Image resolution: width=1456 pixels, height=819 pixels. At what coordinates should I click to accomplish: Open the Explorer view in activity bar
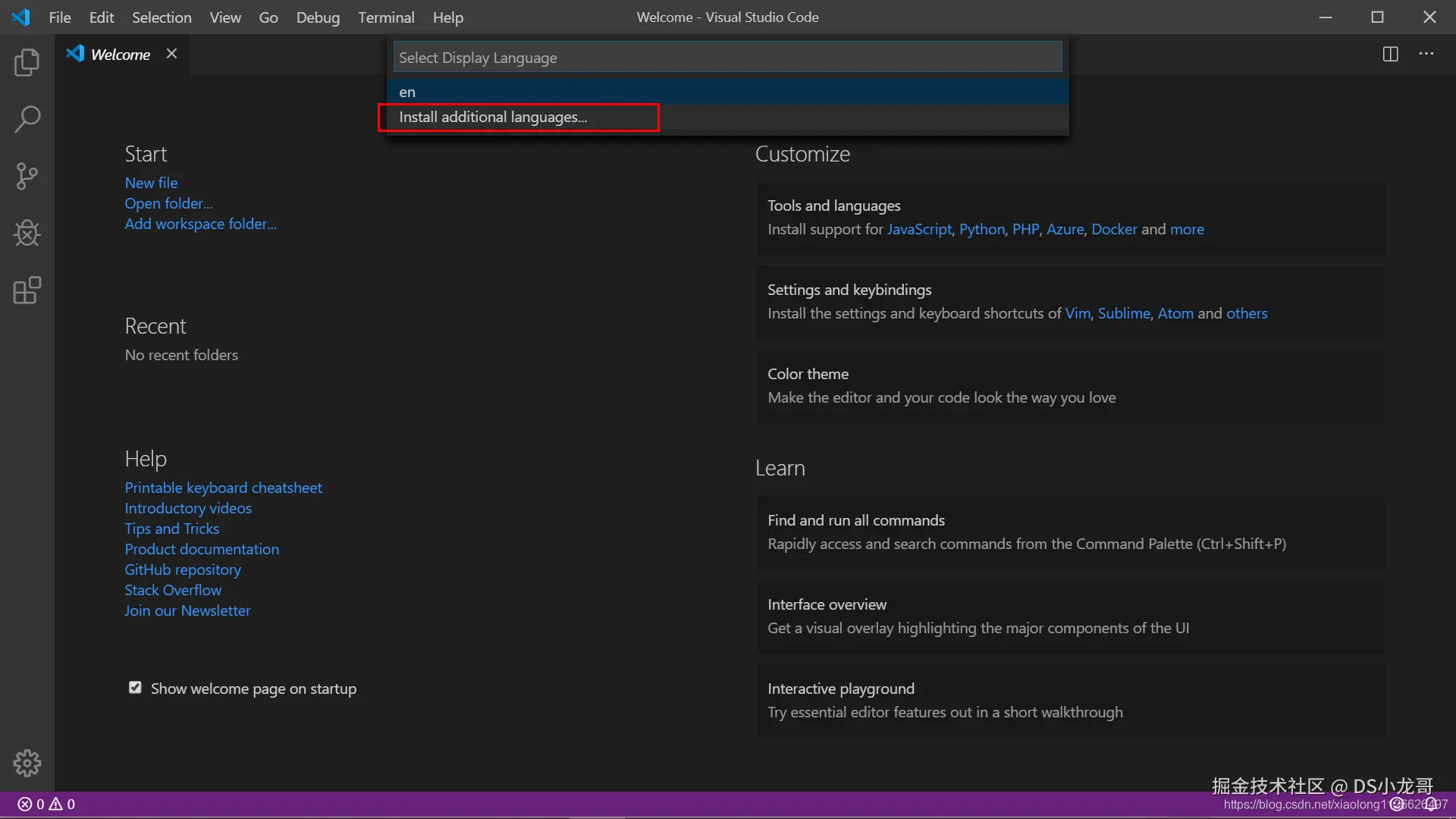[27, 62]
